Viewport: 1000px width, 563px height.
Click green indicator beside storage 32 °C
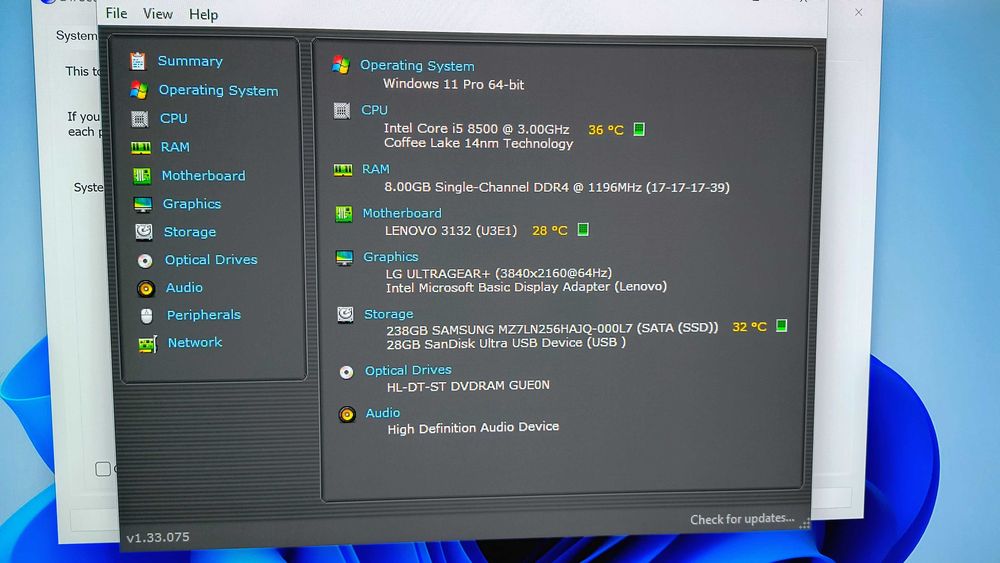coord(781,326)
